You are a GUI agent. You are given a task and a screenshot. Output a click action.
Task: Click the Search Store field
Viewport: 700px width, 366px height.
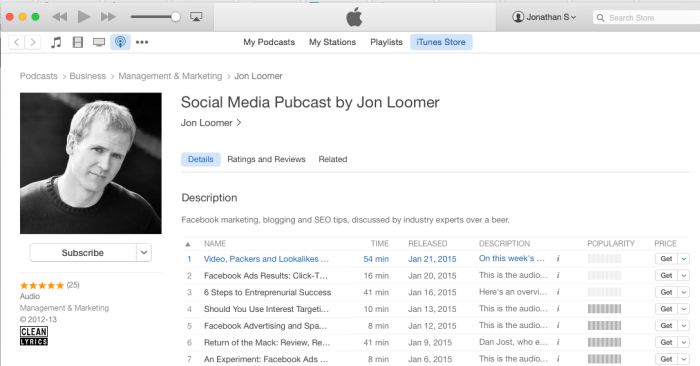(646, 18)
